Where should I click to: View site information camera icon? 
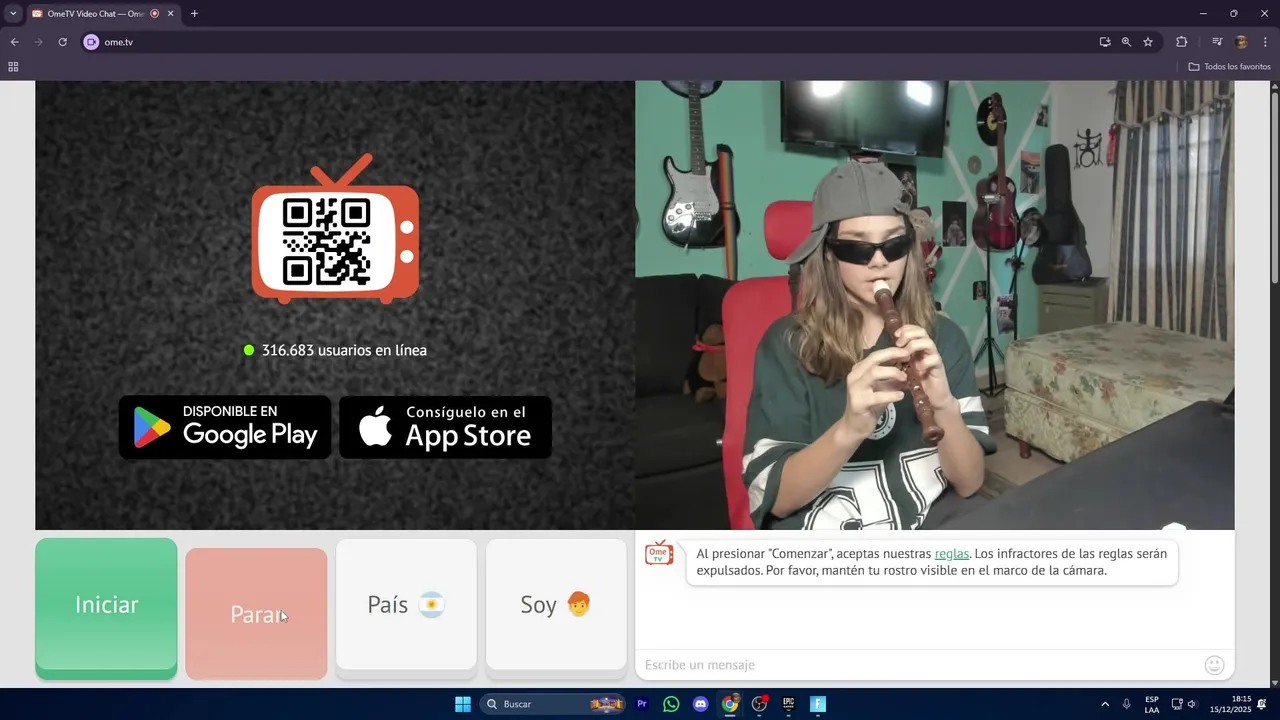point(91,42)
